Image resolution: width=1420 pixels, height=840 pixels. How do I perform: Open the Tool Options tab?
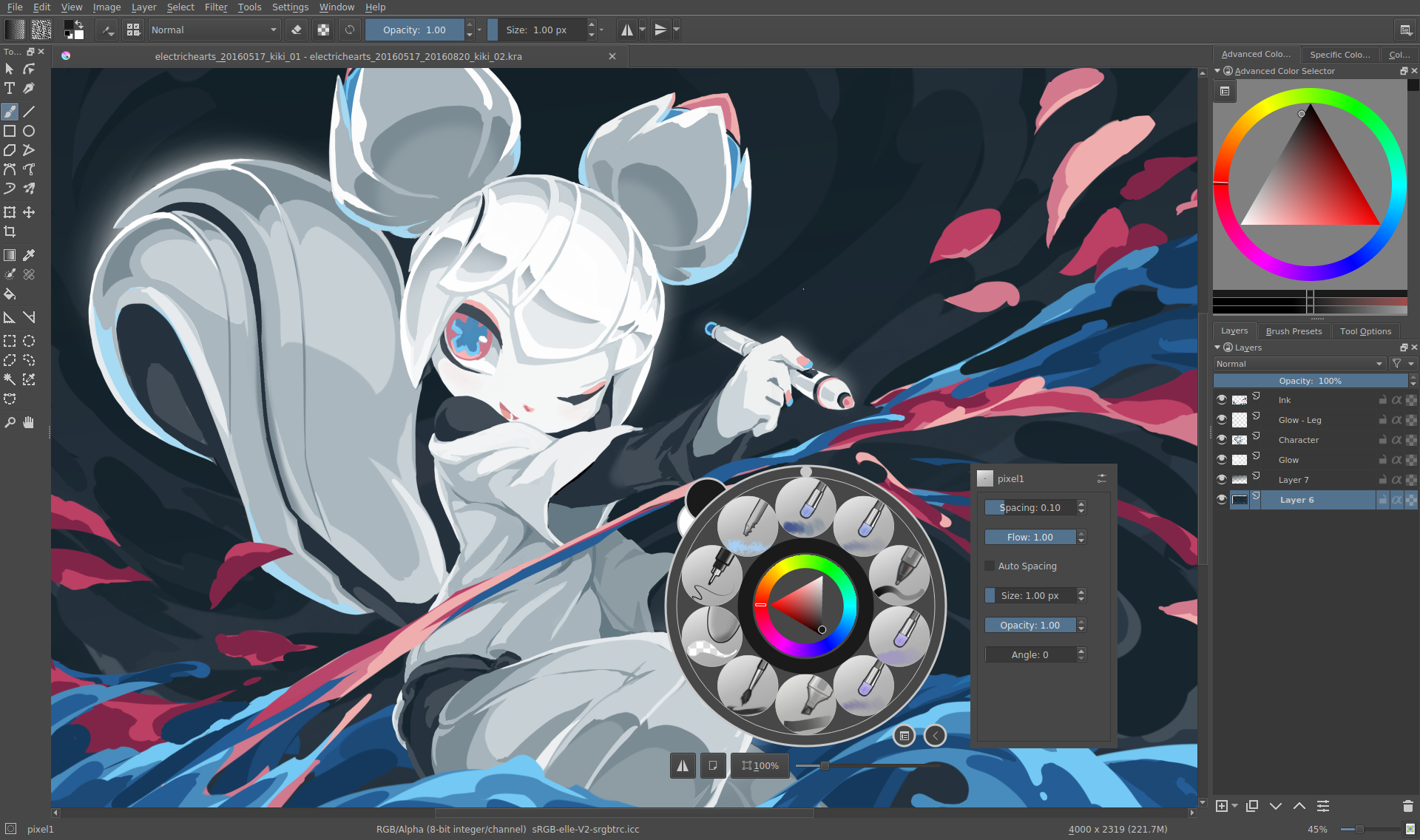point(1366,330)
